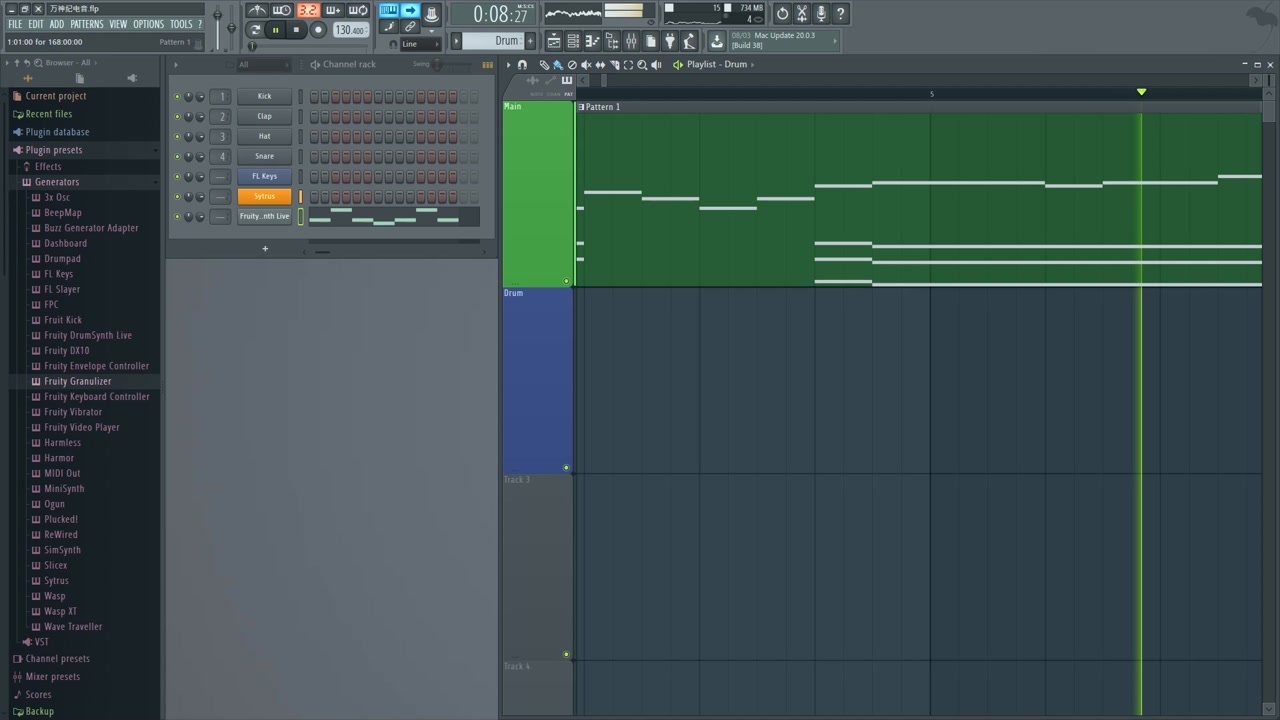Screen dimensions: 1280x720
Task: Open the Plugin picker plug icon
Action: pos(669,41)
